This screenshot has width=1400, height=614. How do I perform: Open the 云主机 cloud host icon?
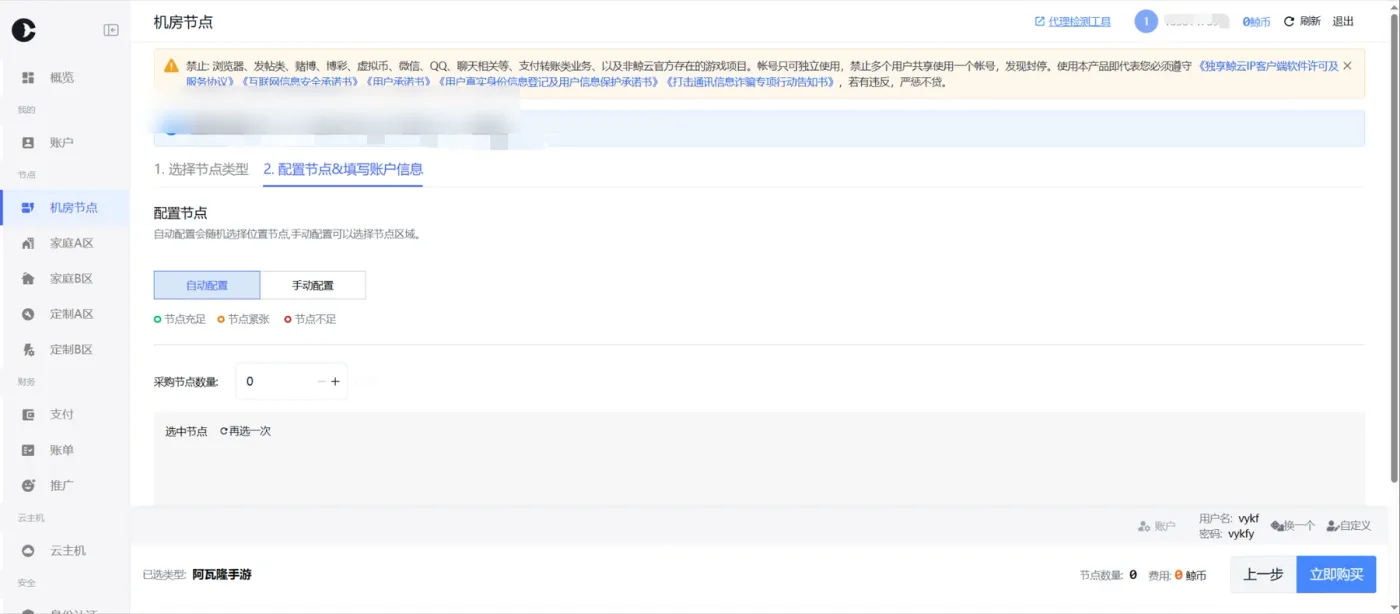click(28, 550)
